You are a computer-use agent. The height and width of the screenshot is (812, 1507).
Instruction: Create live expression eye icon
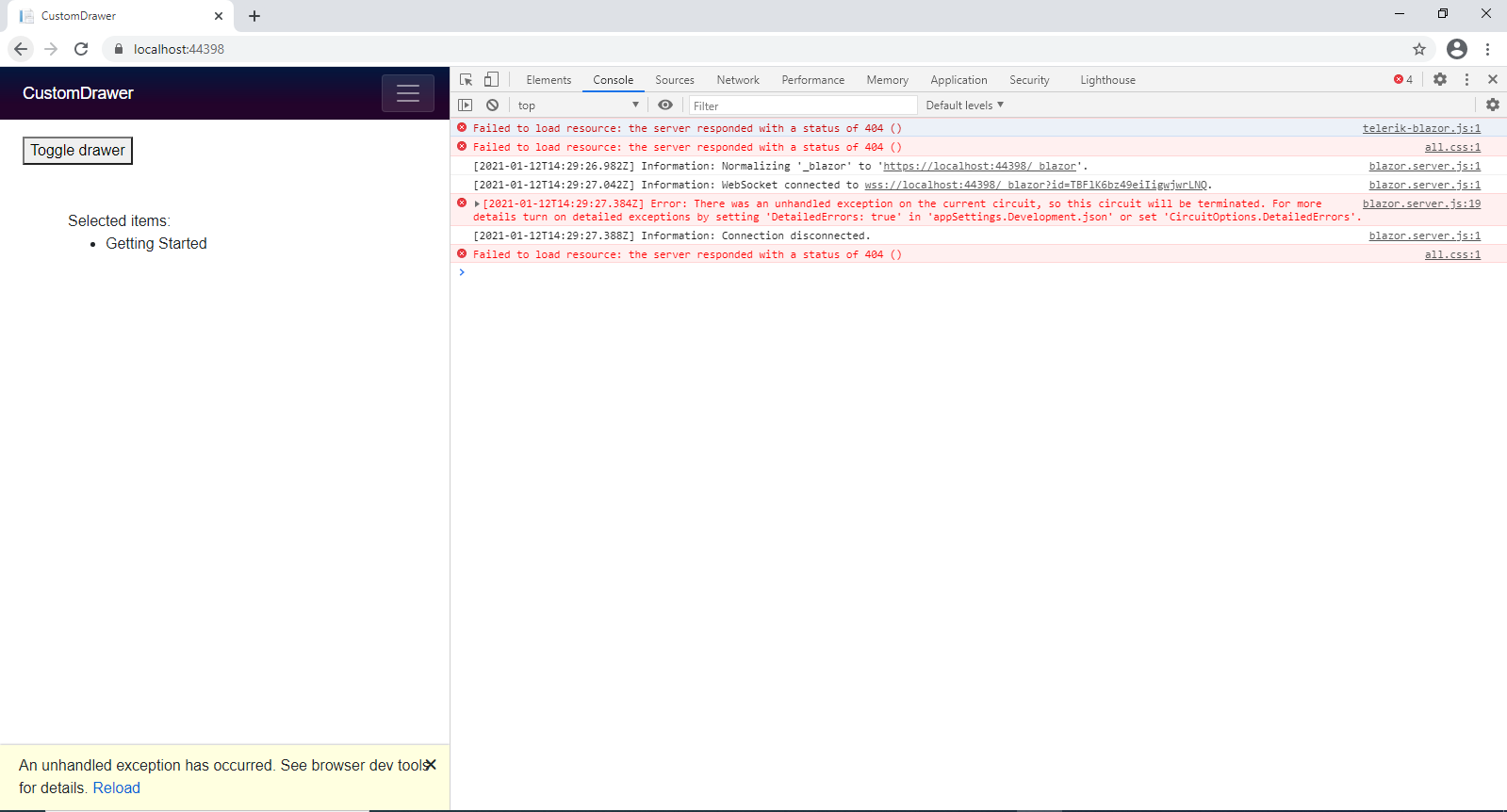665,106
